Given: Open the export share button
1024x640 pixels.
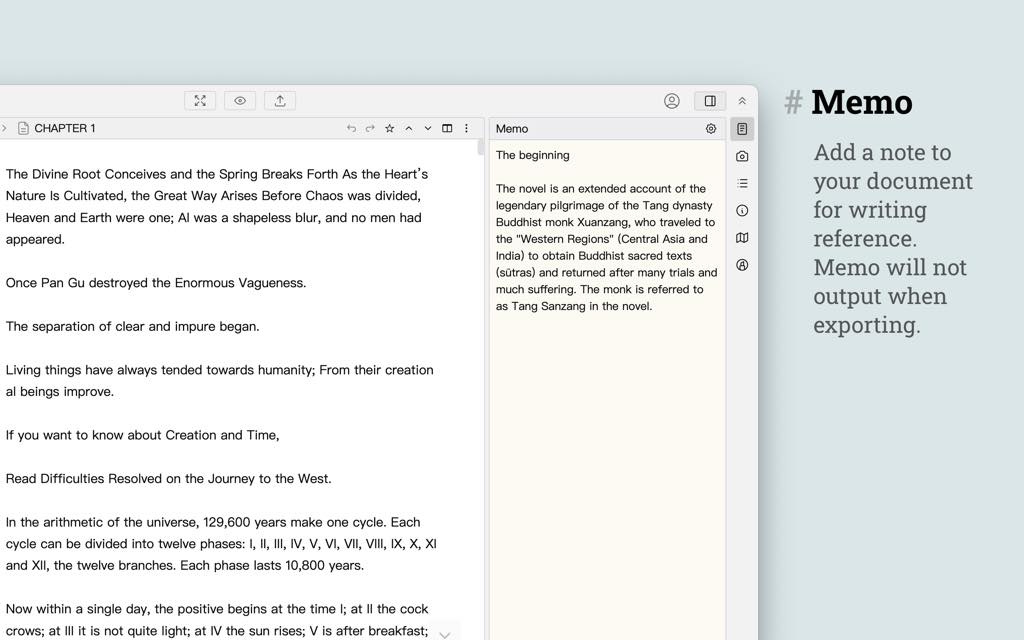Looking at the screenshot, I should click(280, 101).
